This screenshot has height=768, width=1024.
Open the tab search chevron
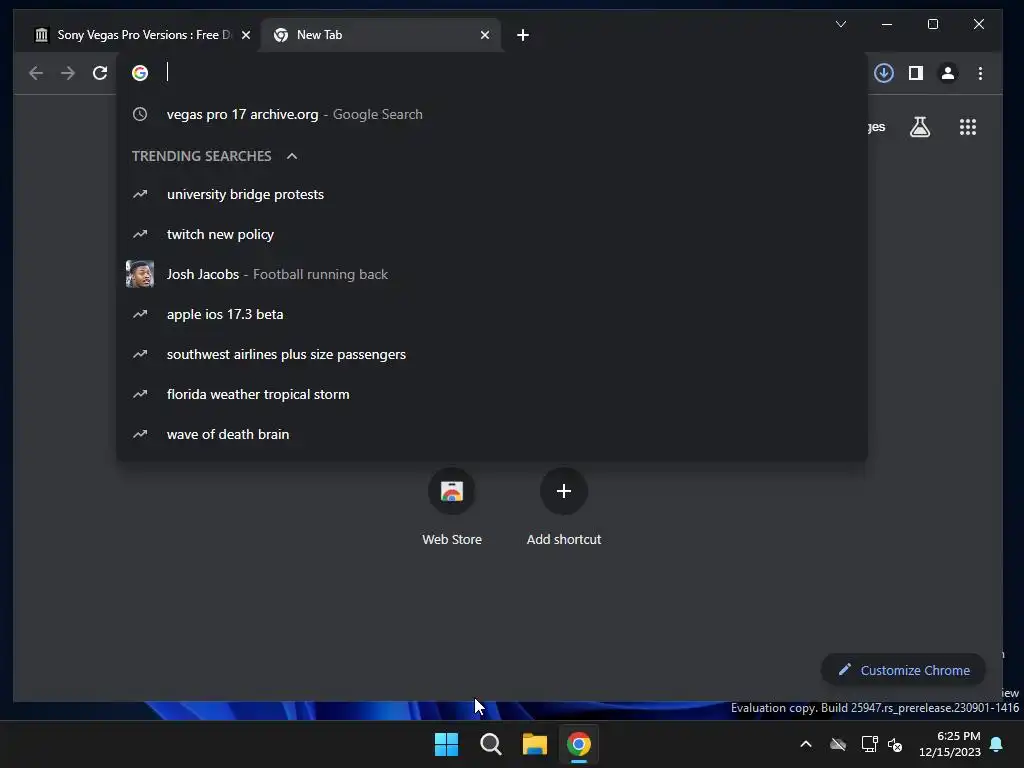[841, 24]
